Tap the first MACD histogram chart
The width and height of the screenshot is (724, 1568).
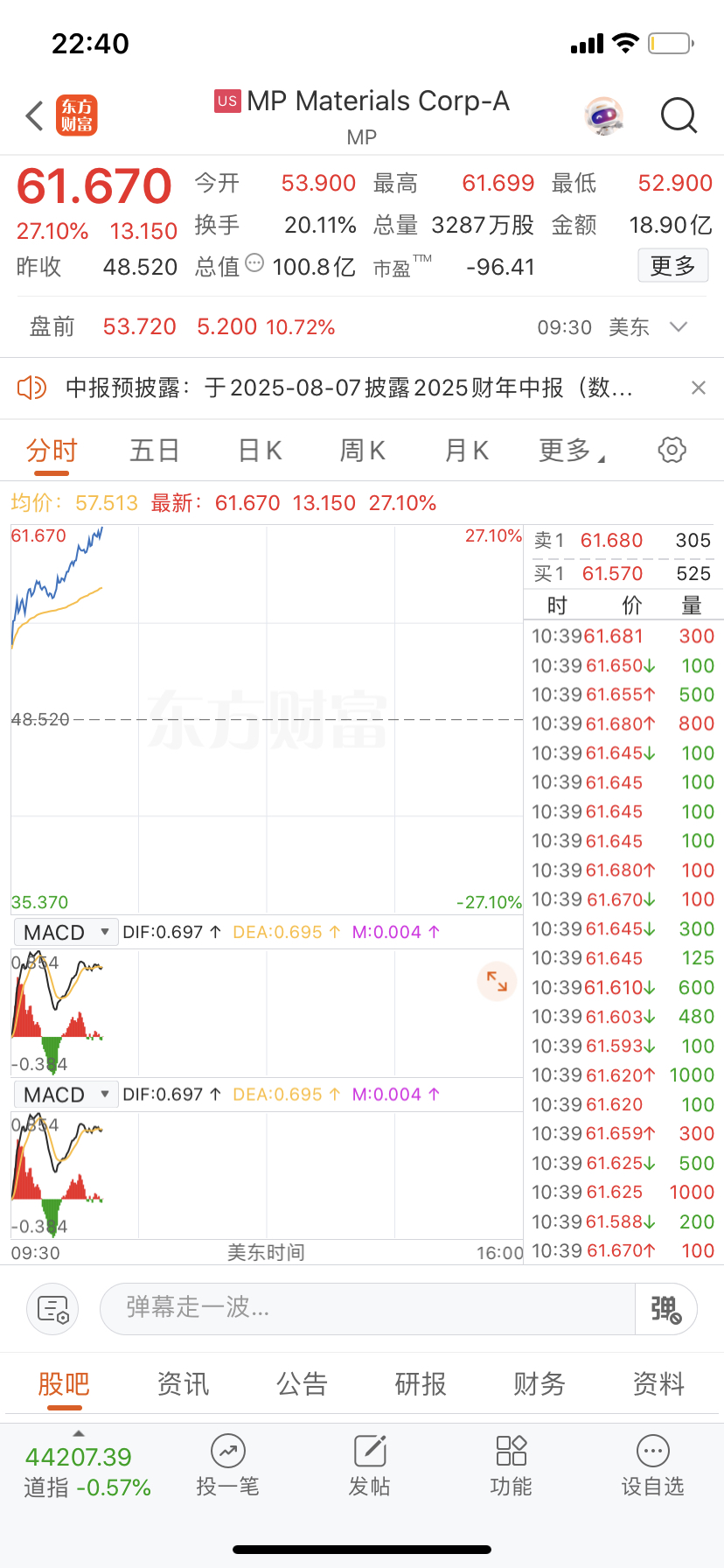(58, 1012)
